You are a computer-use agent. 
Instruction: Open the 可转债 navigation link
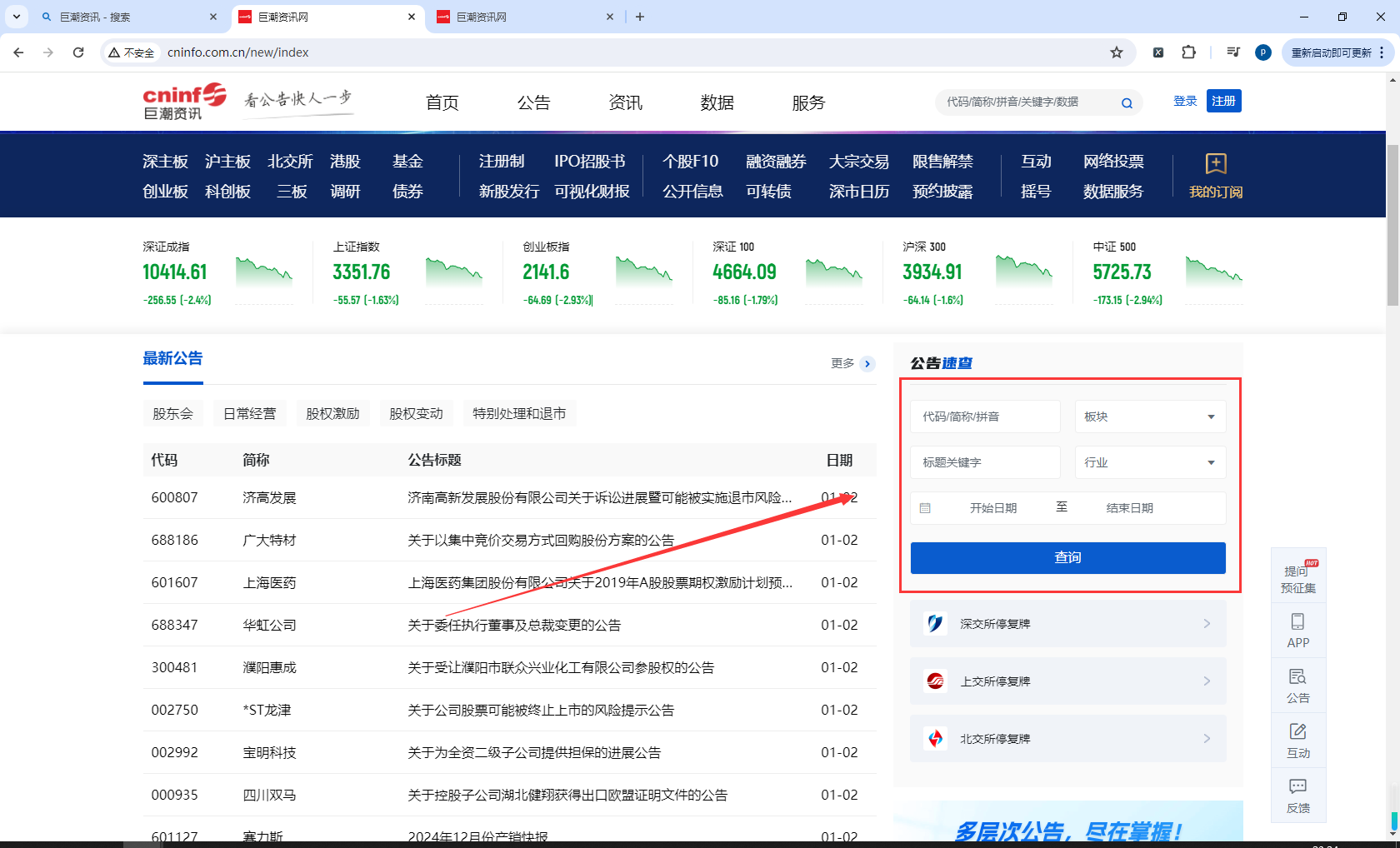[768, 192]
